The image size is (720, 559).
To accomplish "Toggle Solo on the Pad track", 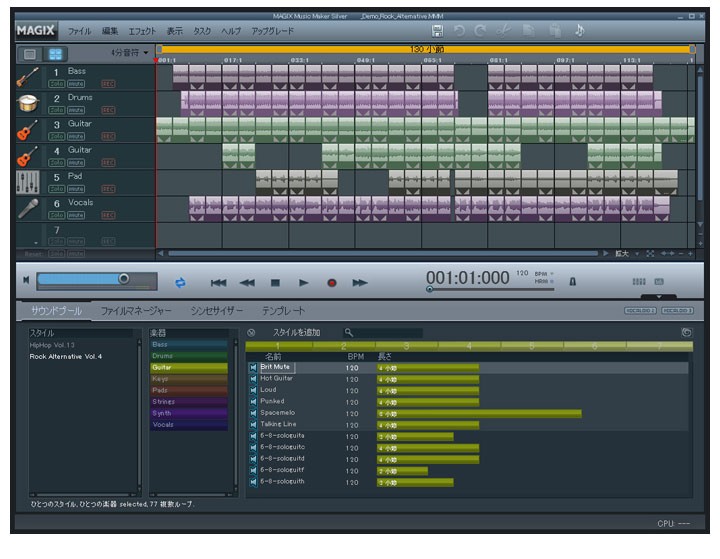I will (57, 189).
